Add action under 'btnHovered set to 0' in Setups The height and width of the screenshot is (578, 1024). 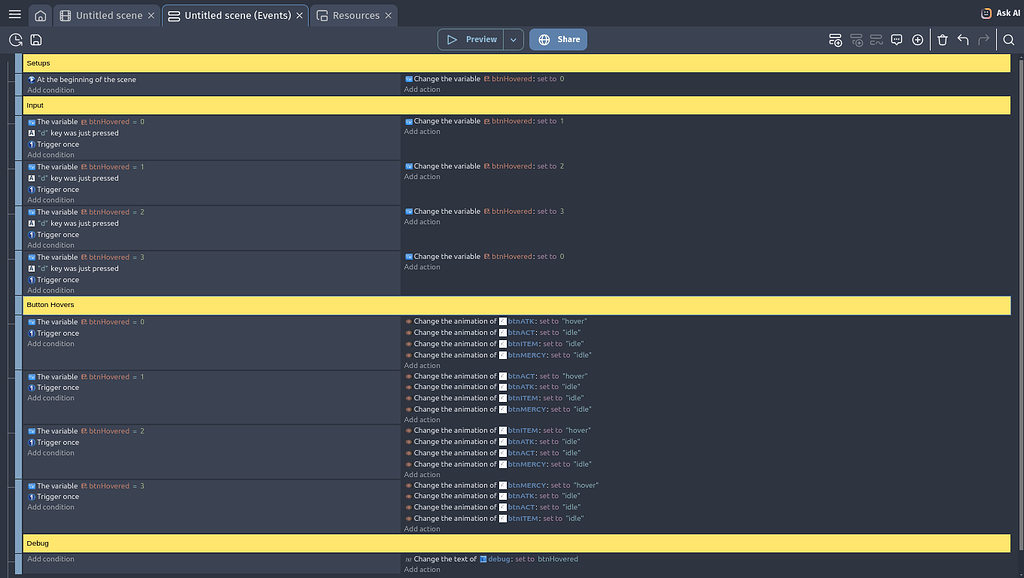pos(422,89)
